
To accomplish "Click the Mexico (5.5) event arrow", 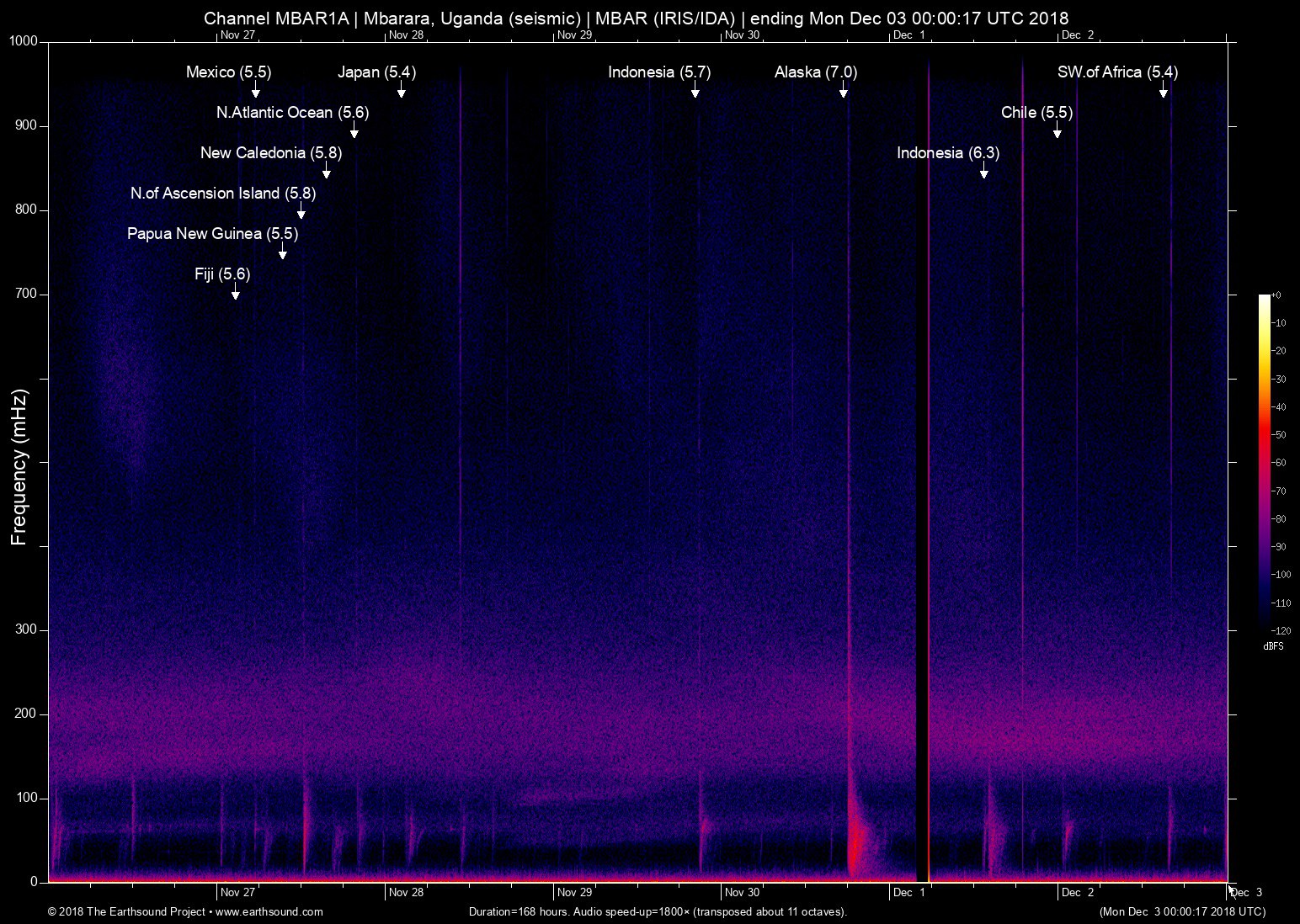I will [256, 90].
